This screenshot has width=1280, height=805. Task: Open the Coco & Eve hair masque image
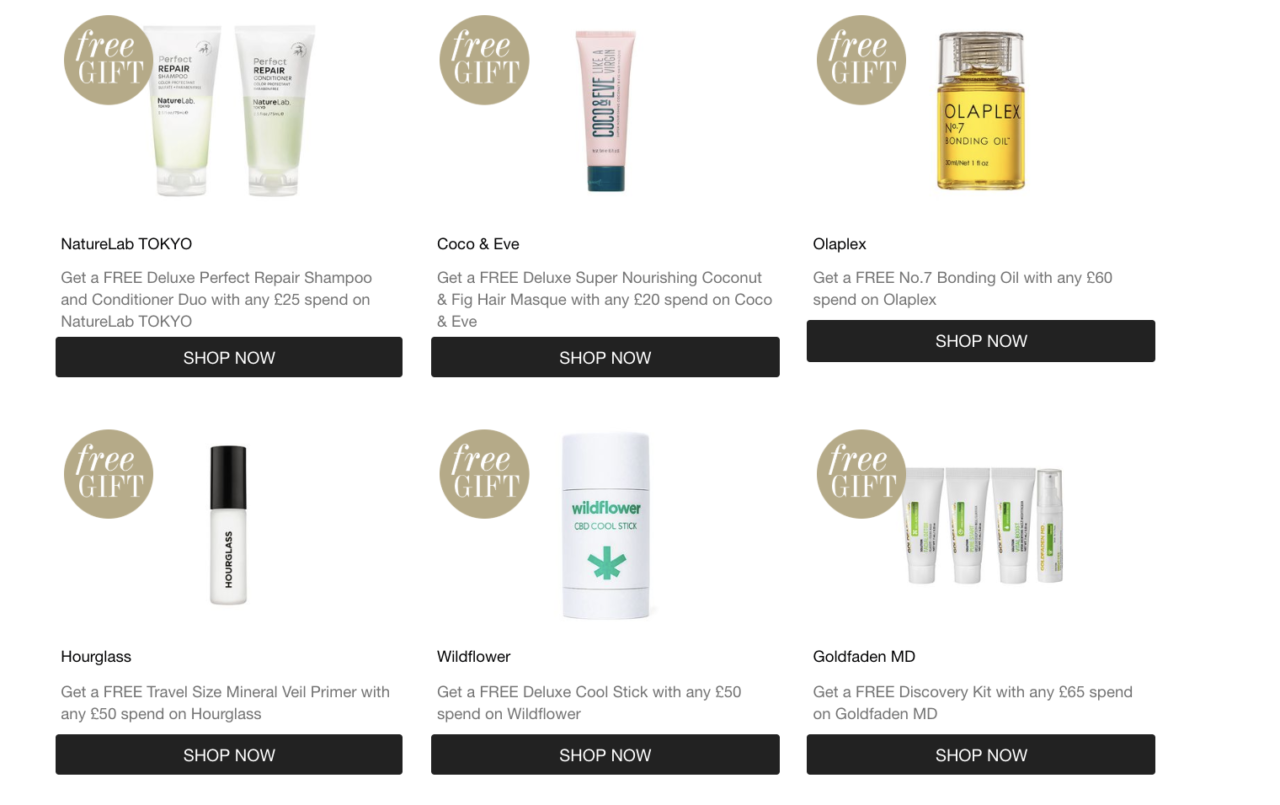click(605, 110)
